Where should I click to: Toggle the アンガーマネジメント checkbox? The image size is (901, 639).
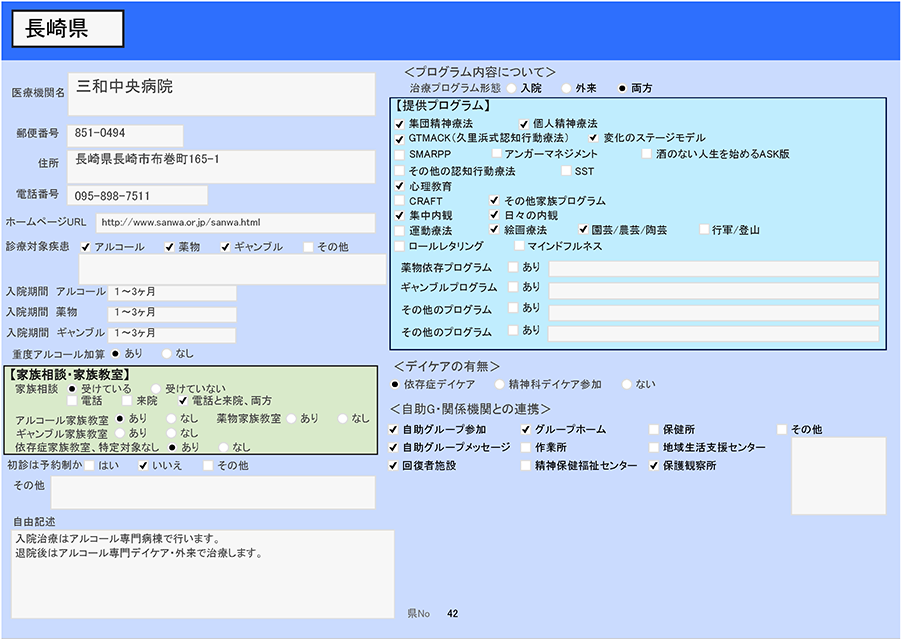click(x=496, y=155)
